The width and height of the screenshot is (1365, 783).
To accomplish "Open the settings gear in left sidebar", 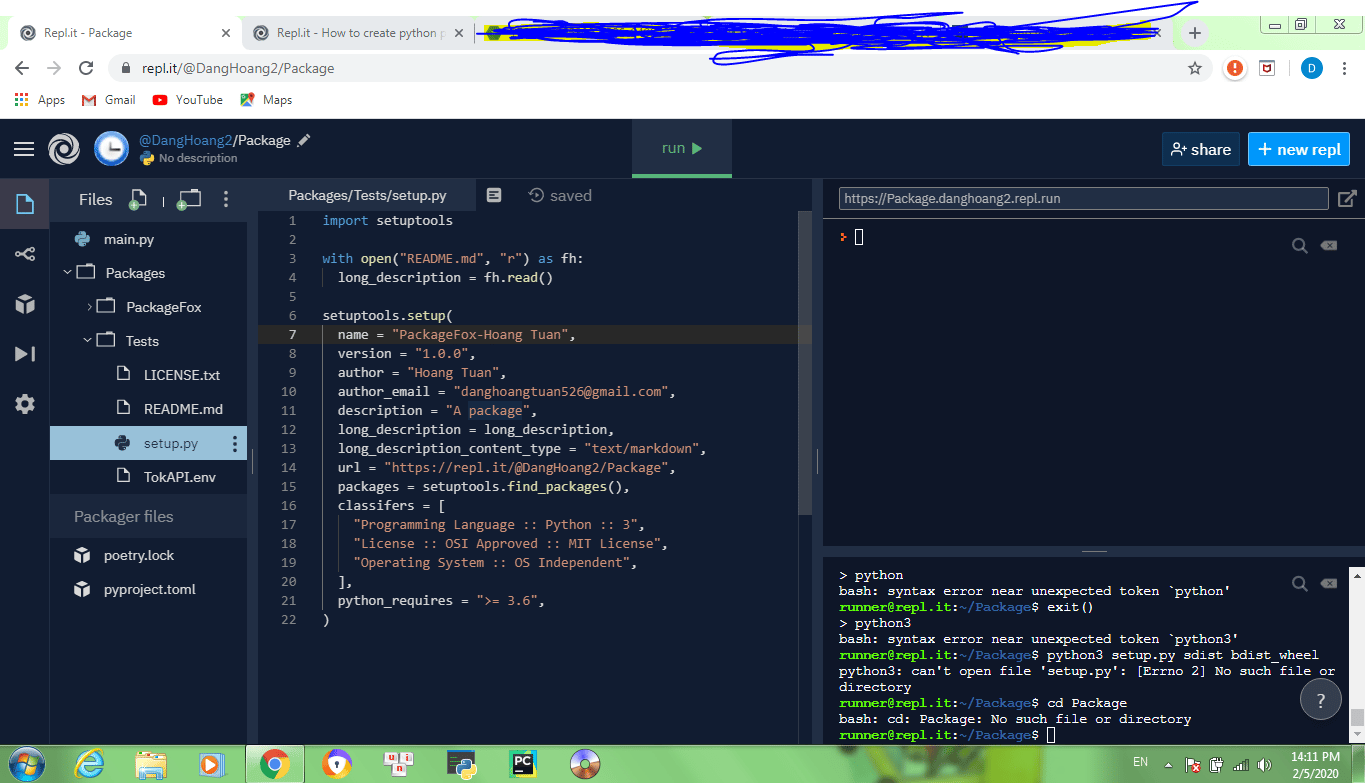I will (25, 404).
